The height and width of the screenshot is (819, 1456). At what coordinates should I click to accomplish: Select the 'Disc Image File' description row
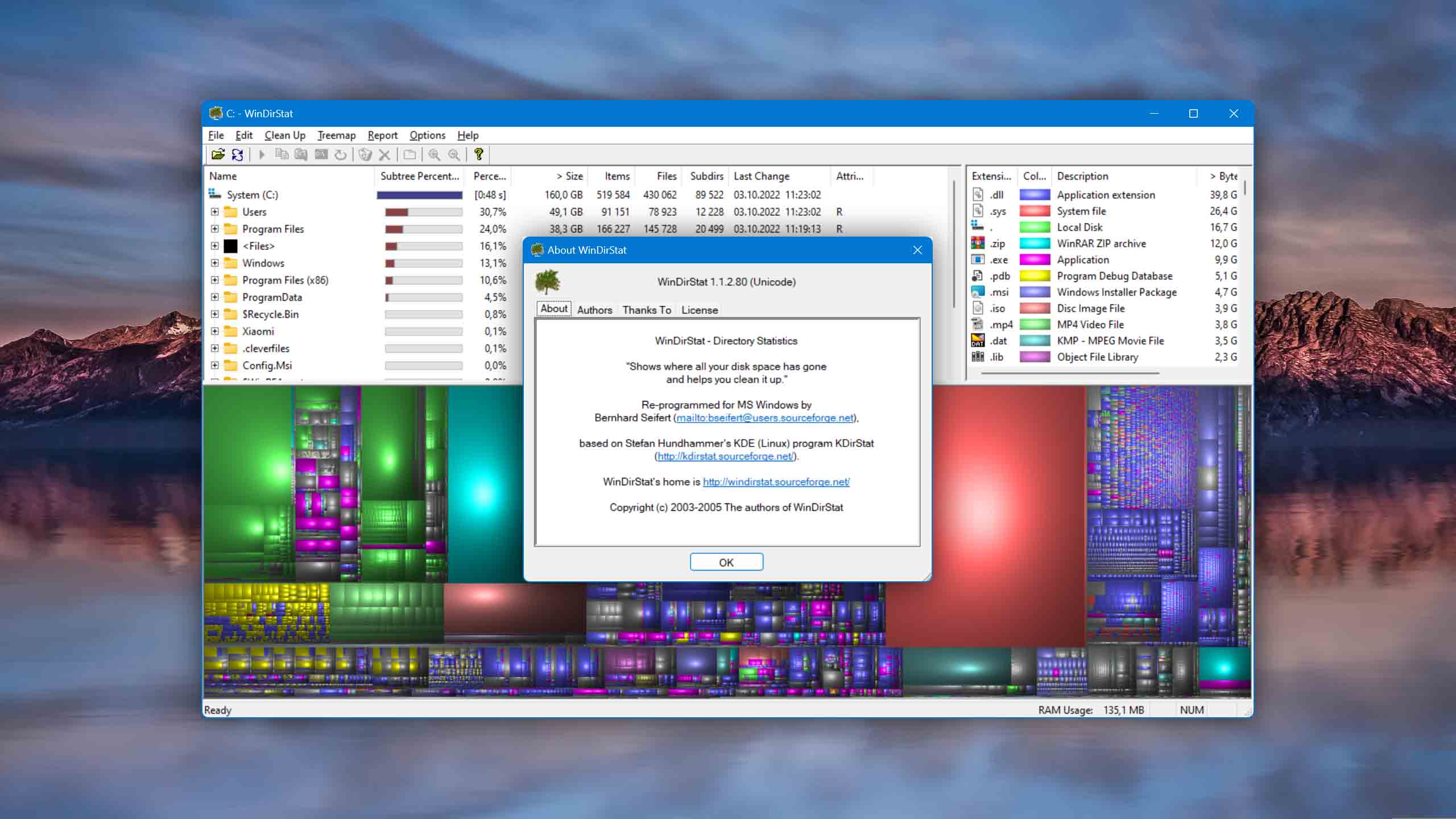click(x=1090, y=308)
